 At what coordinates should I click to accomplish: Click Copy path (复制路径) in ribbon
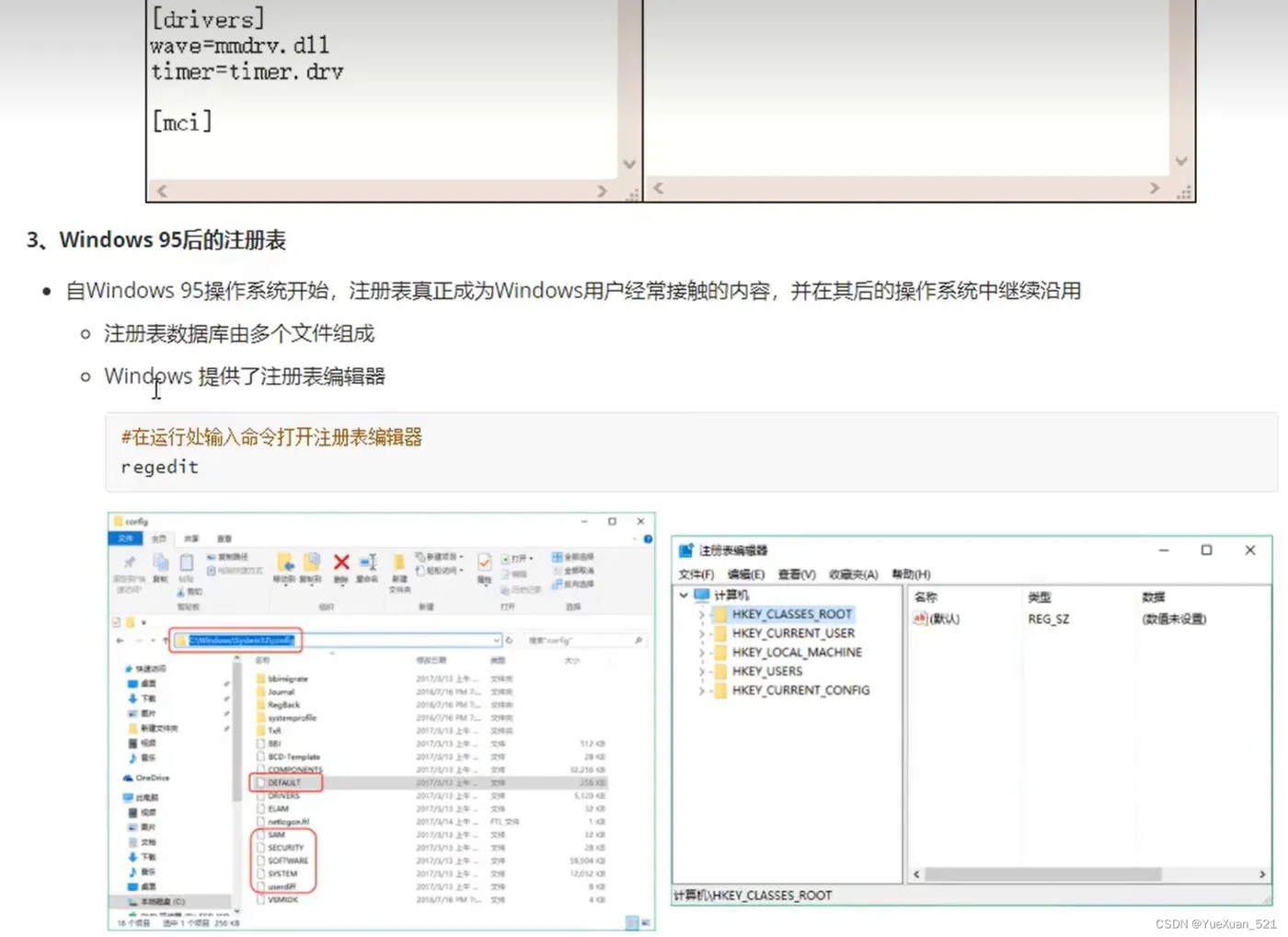pyautogui.click(x=228, y=557)
